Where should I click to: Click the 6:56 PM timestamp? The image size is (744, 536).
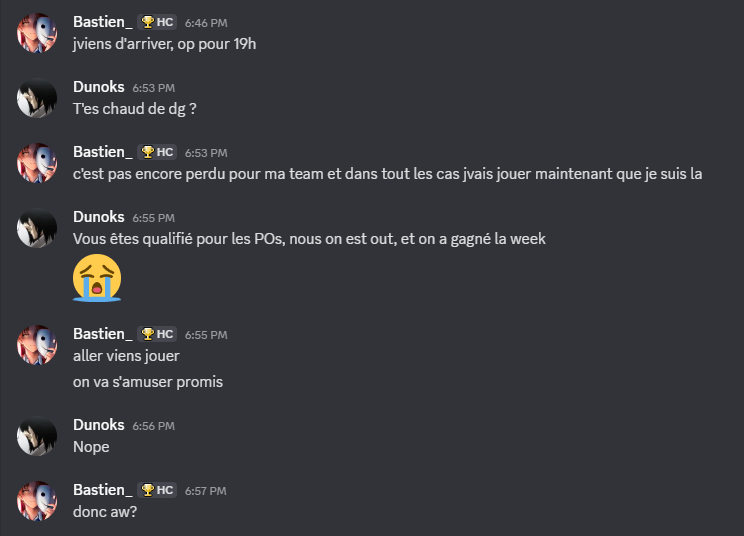point(154,426)
